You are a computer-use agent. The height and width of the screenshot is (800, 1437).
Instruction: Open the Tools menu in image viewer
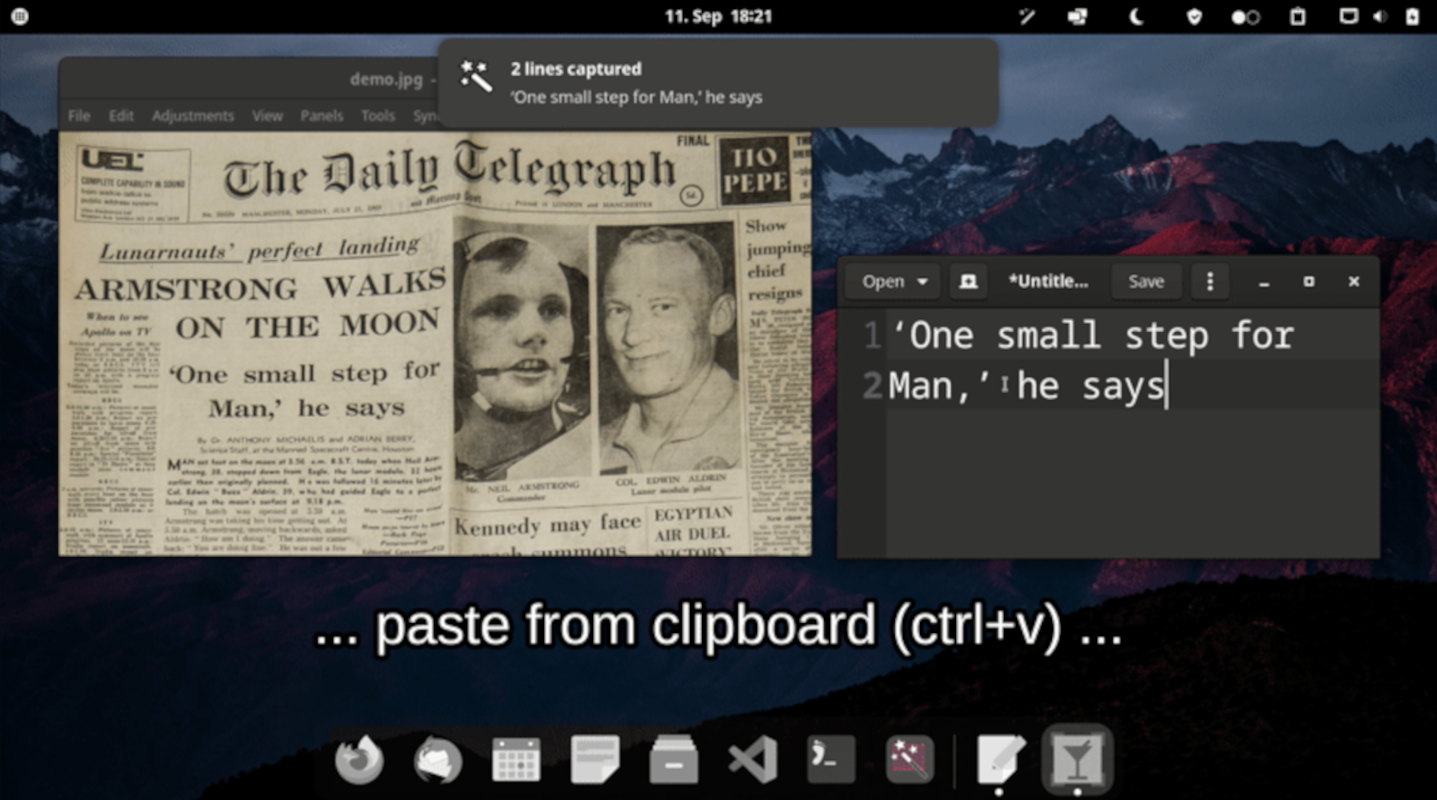tap(378, 116)
